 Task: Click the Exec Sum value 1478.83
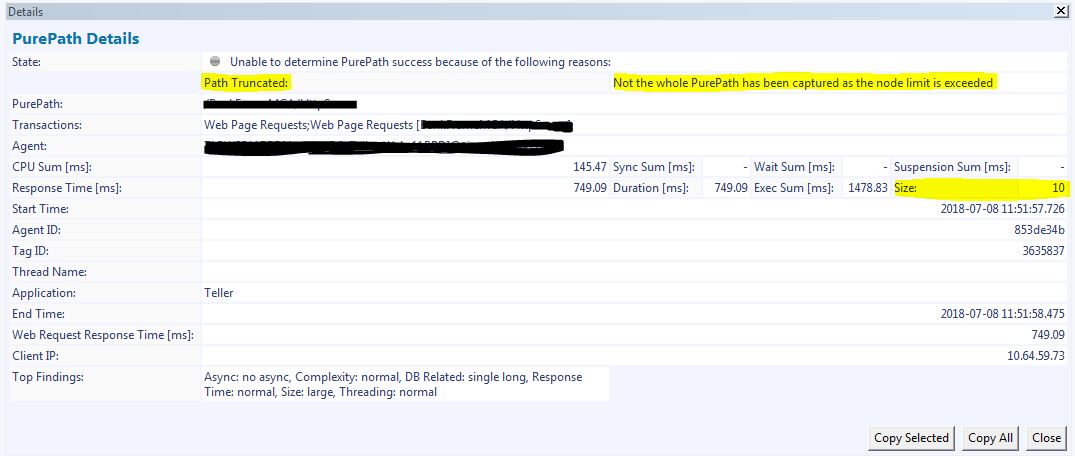pos(867,188)
